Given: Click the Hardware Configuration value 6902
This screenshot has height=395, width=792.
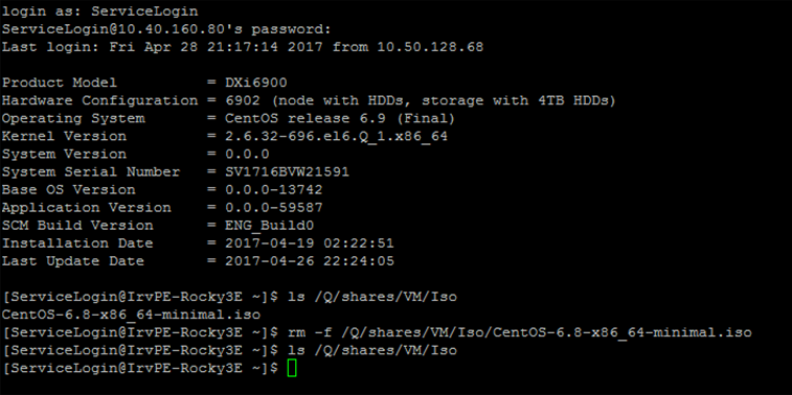Looking at the screenshot, I should 242,101.
